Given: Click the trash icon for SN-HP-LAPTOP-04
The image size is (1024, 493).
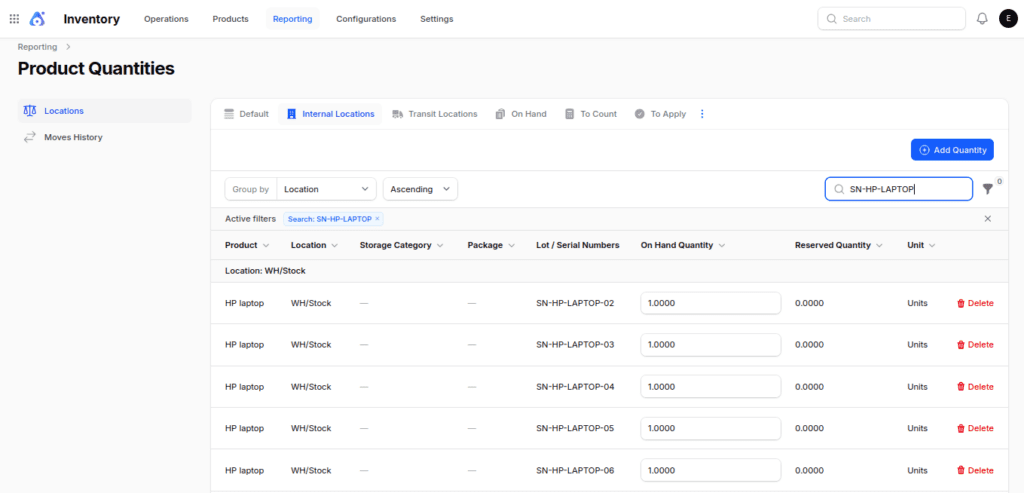Looking at the screenshot, I should tap(961, 387).
